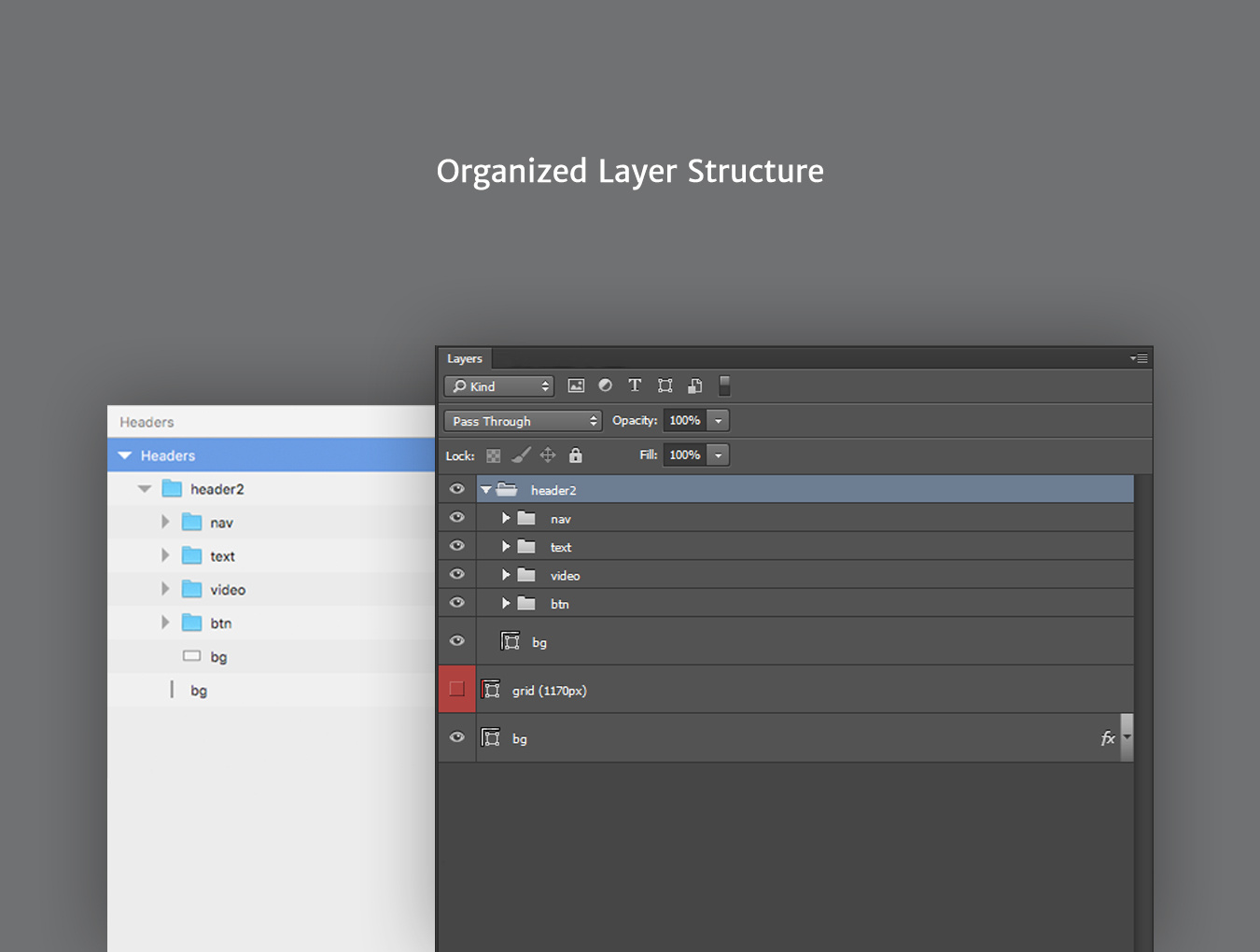Click the adjustment layer filter icon
This screenshot has width=1260, height=952.
coord(605,385)
